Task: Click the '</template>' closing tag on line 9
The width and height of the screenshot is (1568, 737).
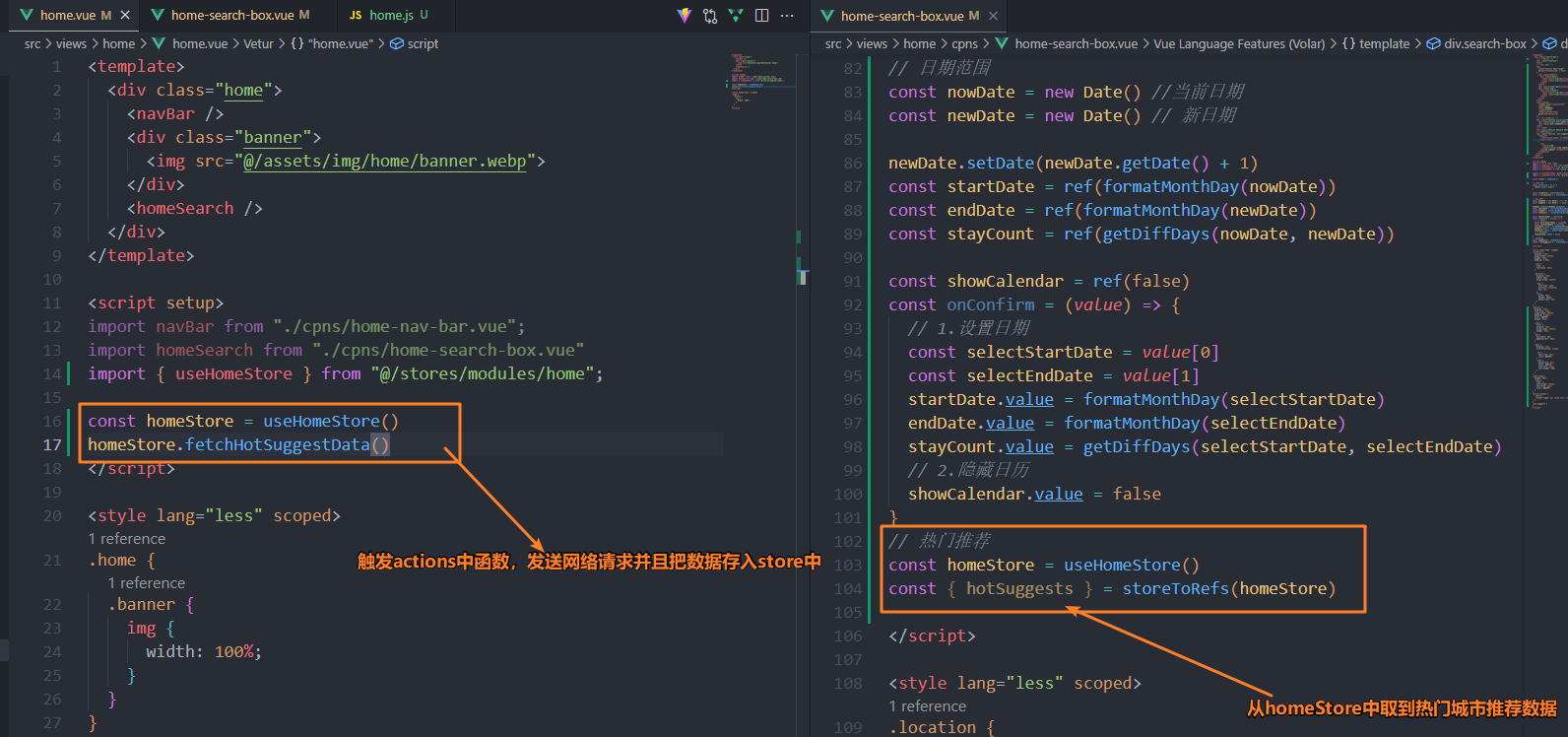Action: 141,255
